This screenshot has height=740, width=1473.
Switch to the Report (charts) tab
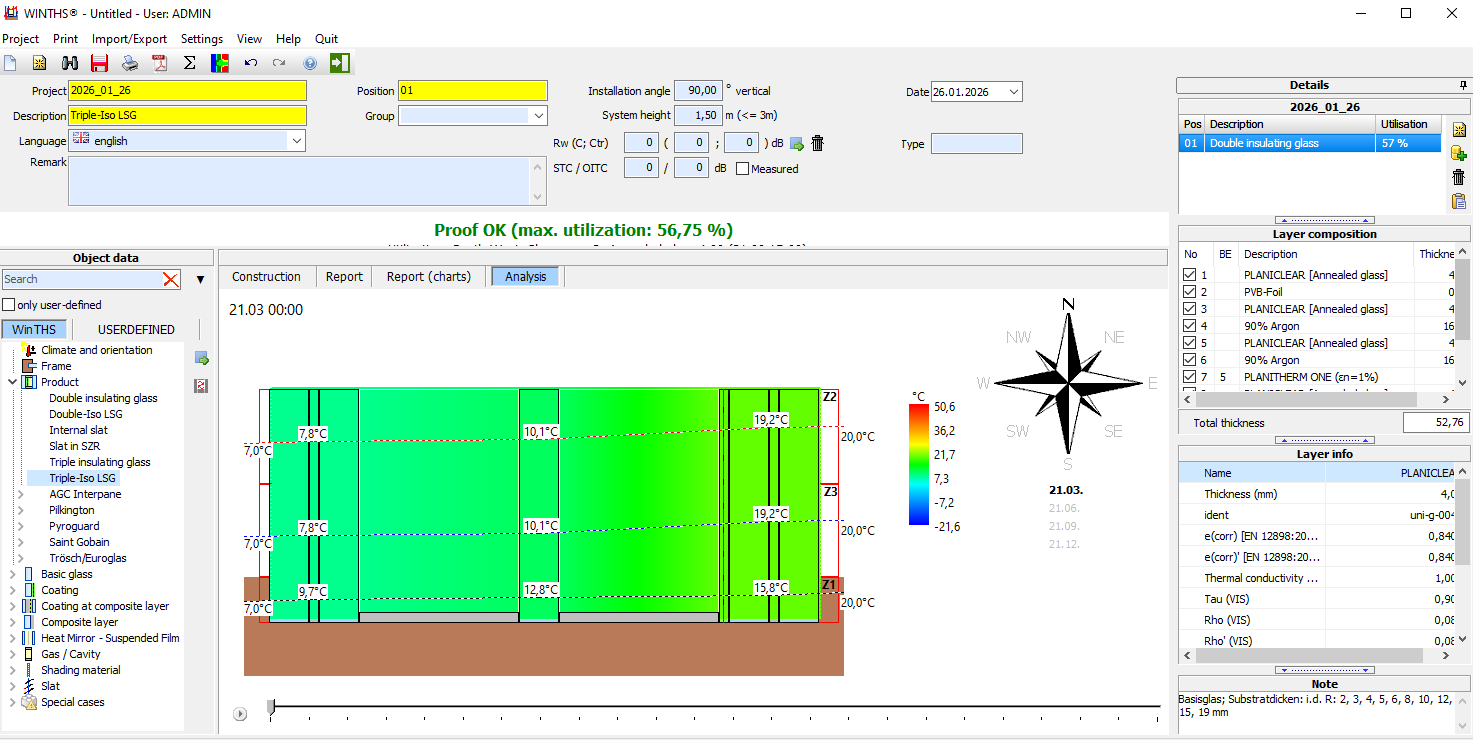pyautogui.click(x=428, y=277)
